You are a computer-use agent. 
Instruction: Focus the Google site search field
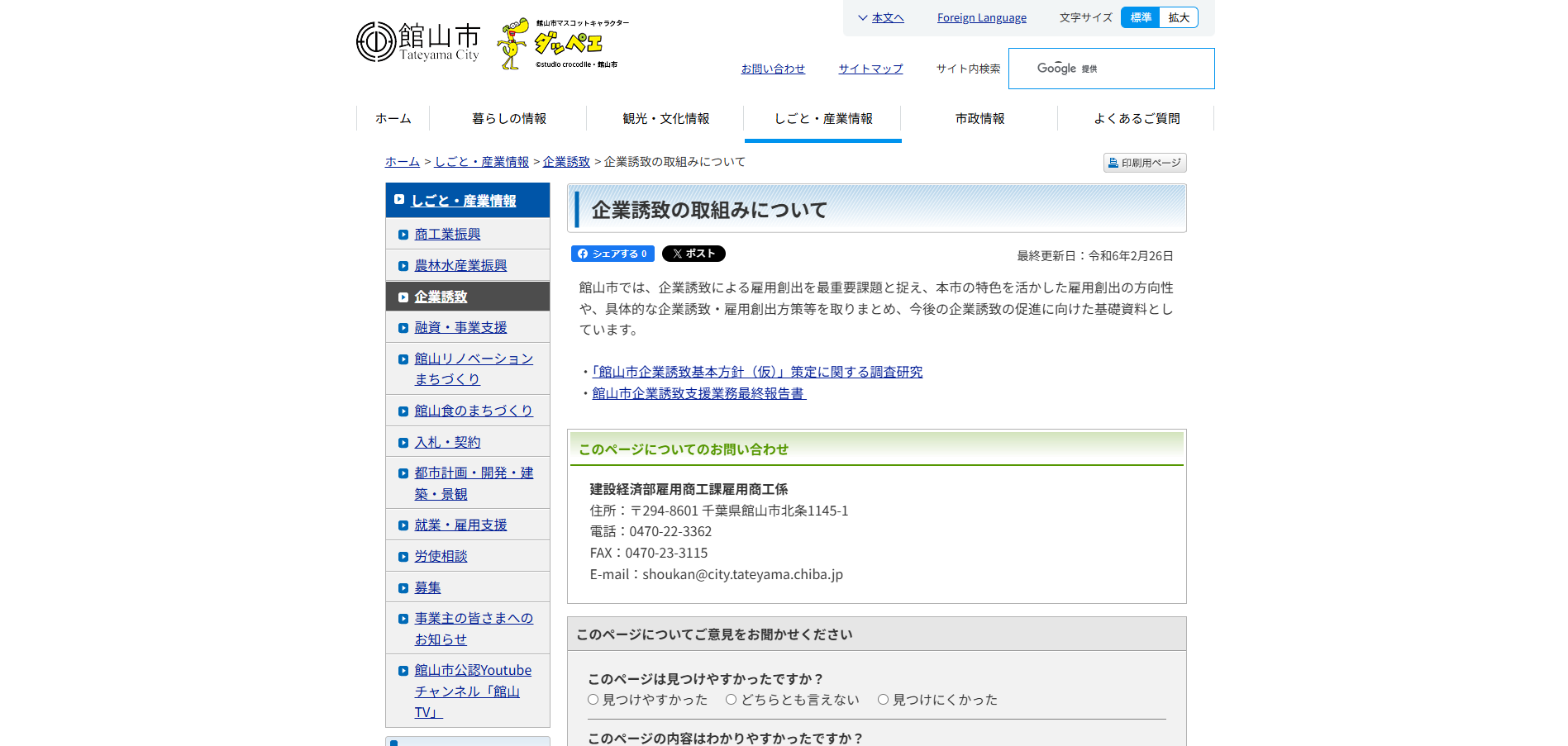pos(1111,69)
